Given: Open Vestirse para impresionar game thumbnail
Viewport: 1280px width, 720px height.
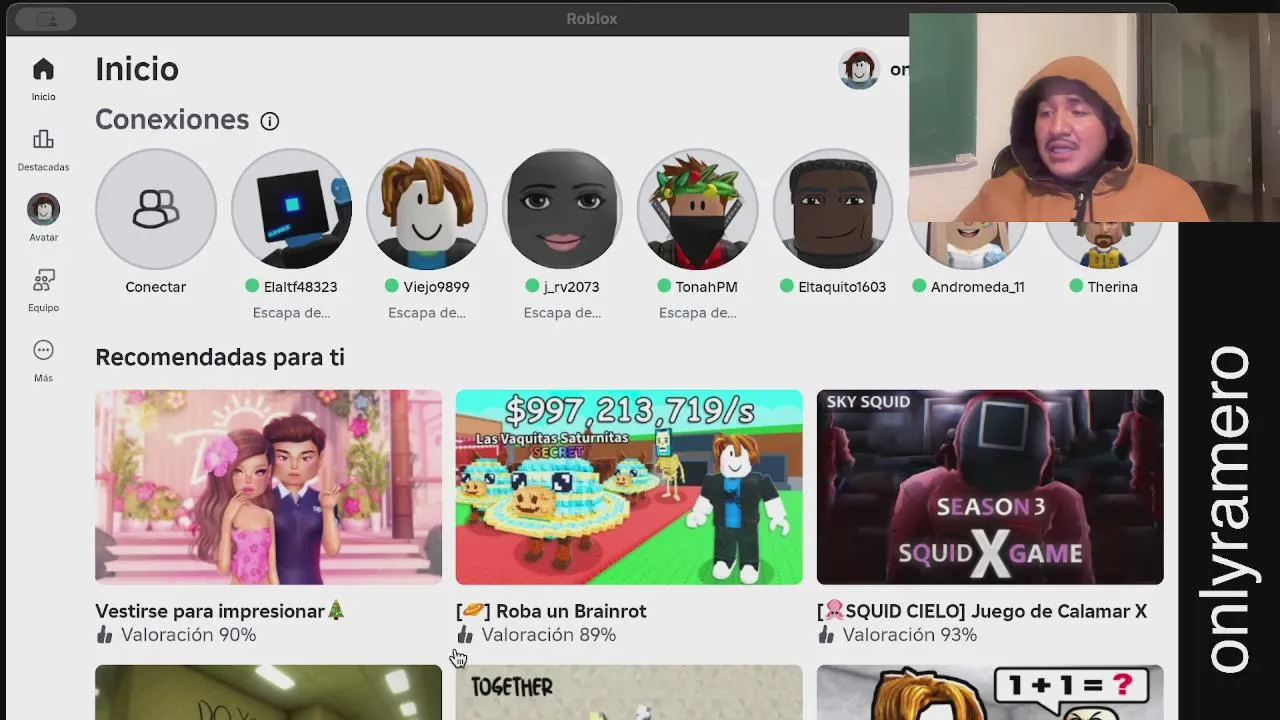Looking at the screenshot, I should coord(268,487).
